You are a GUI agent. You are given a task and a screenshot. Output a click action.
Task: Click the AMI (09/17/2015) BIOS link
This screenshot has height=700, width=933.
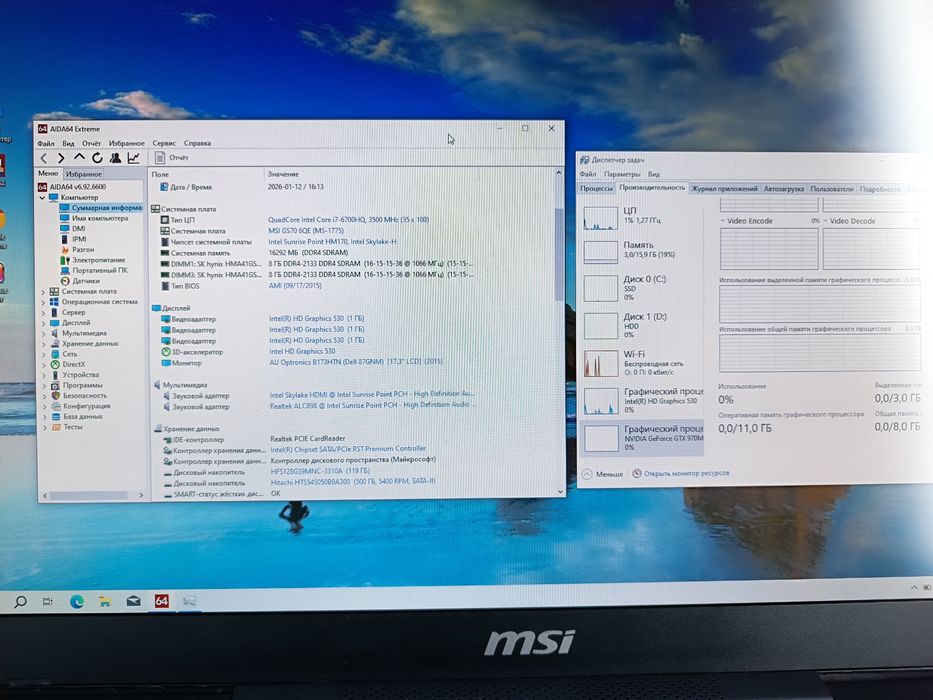click(295, 286)
